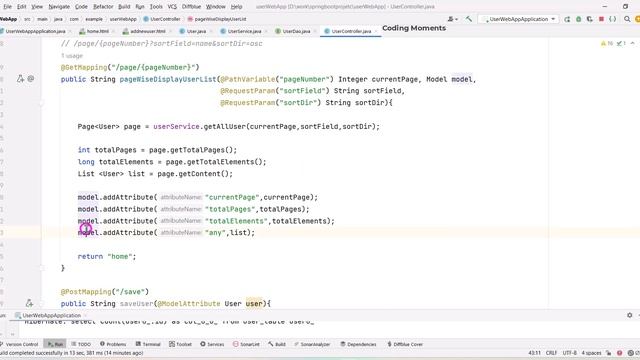Viewport: 640px width, 360px height.
Task: Switch to home.html editor tab
Action: [97, 31]
